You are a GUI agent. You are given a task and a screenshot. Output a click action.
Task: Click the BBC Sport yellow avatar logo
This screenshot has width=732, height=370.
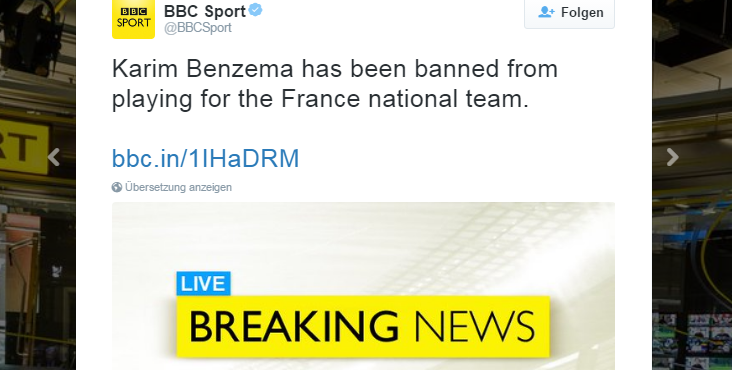pos(133,19)
